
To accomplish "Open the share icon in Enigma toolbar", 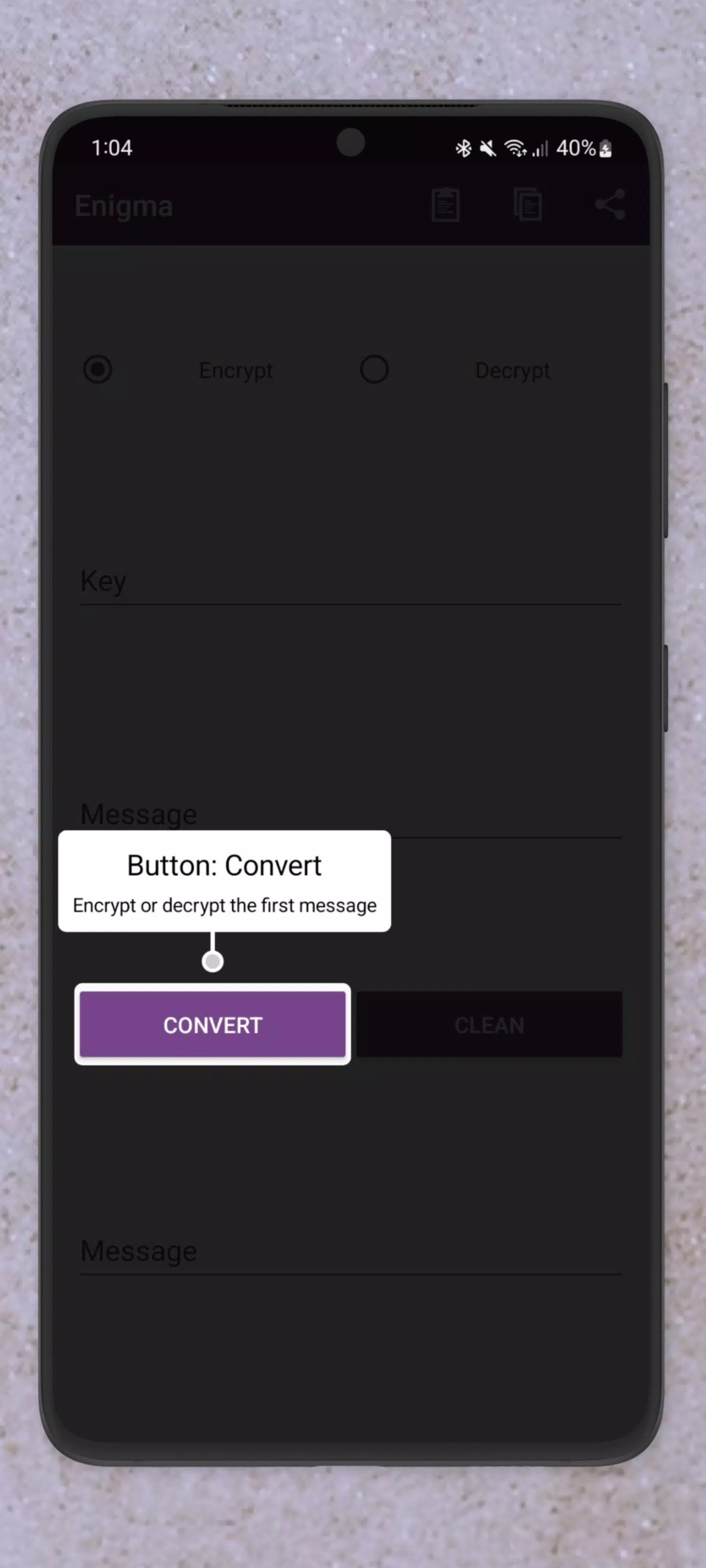I will 610,204.
